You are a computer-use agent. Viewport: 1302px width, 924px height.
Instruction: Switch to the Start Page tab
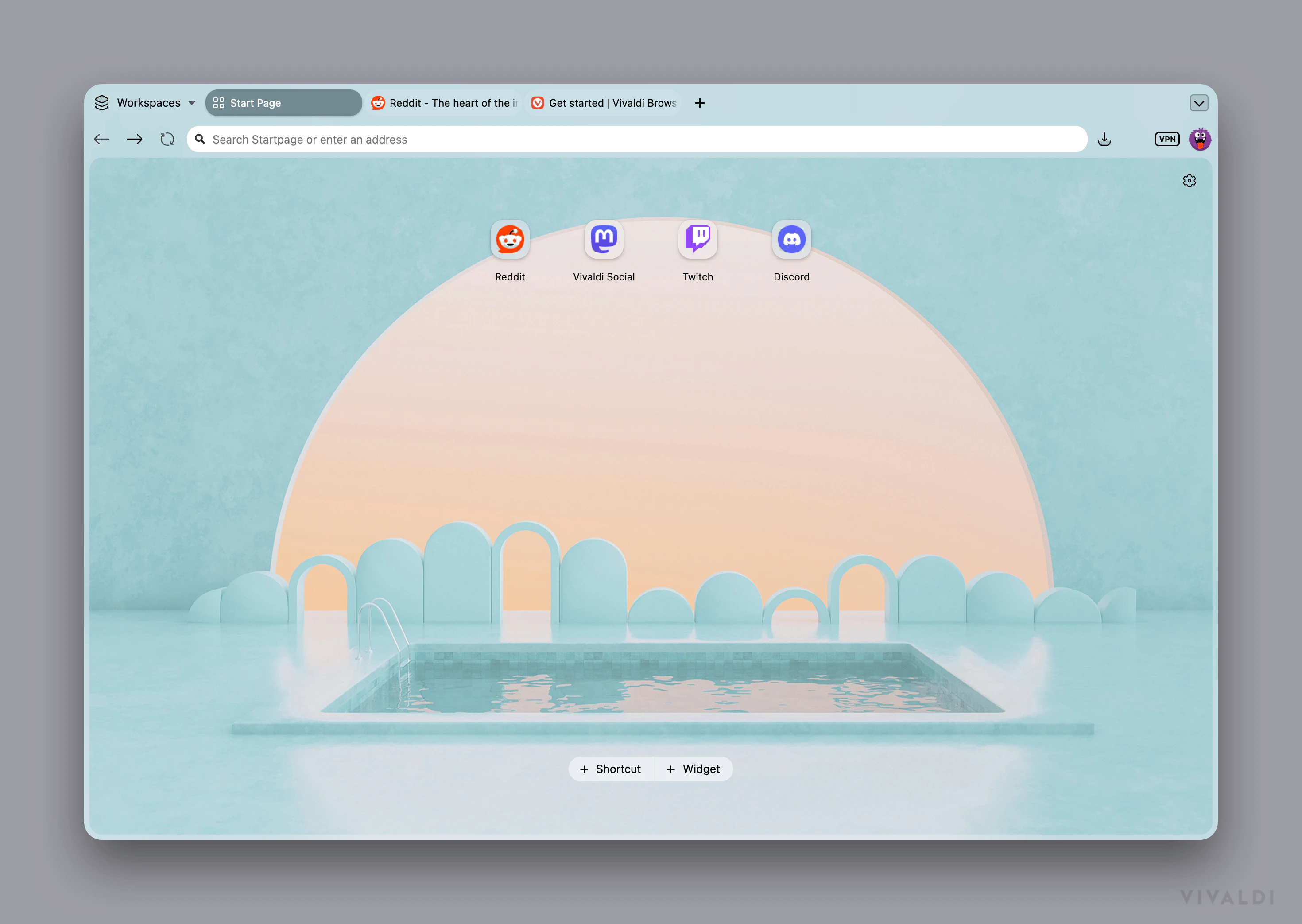[x=283, y=103]
